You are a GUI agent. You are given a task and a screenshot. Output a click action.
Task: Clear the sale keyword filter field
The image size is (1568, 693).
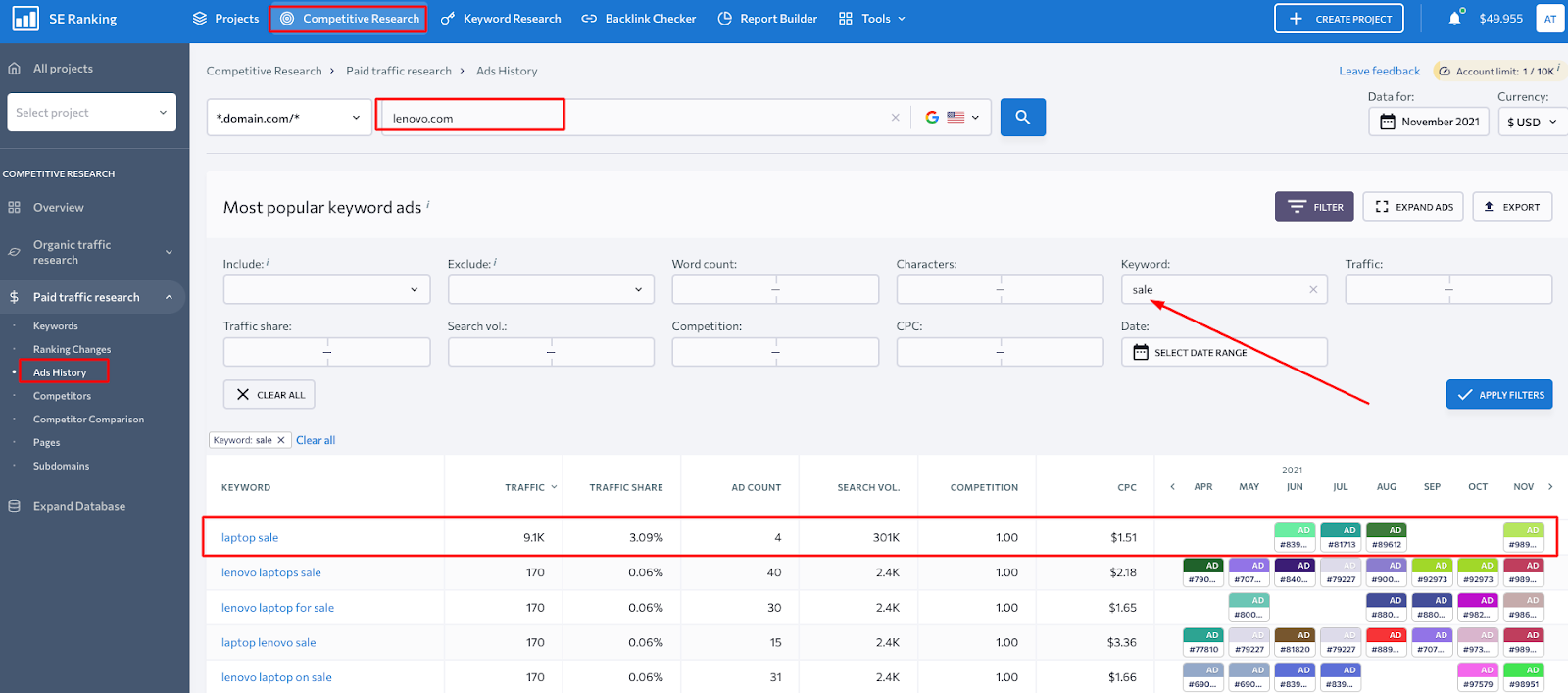[x=1313, y=290]
